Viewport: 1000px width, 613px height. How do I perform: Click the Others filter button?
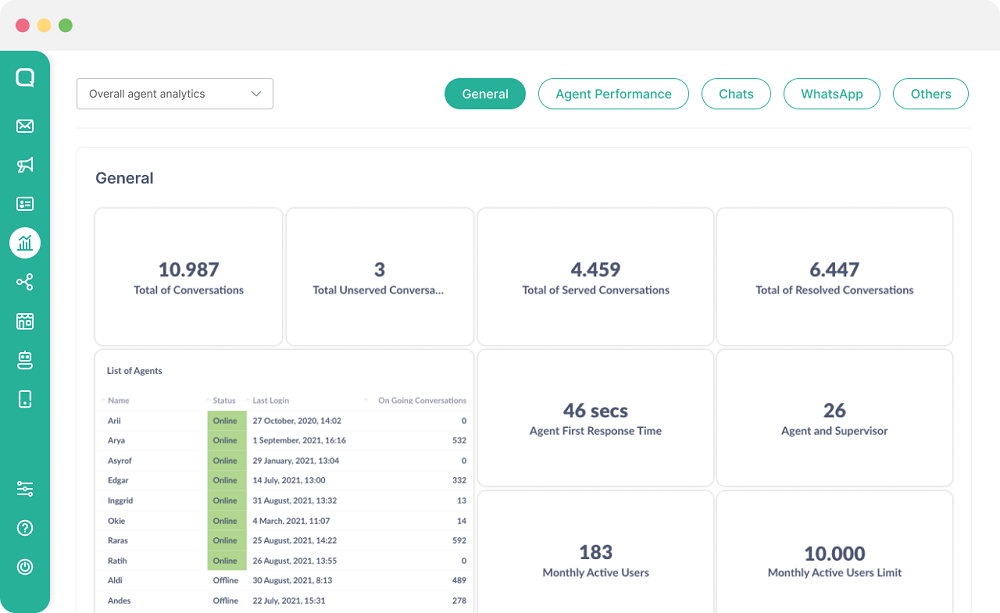coord(930,93)
